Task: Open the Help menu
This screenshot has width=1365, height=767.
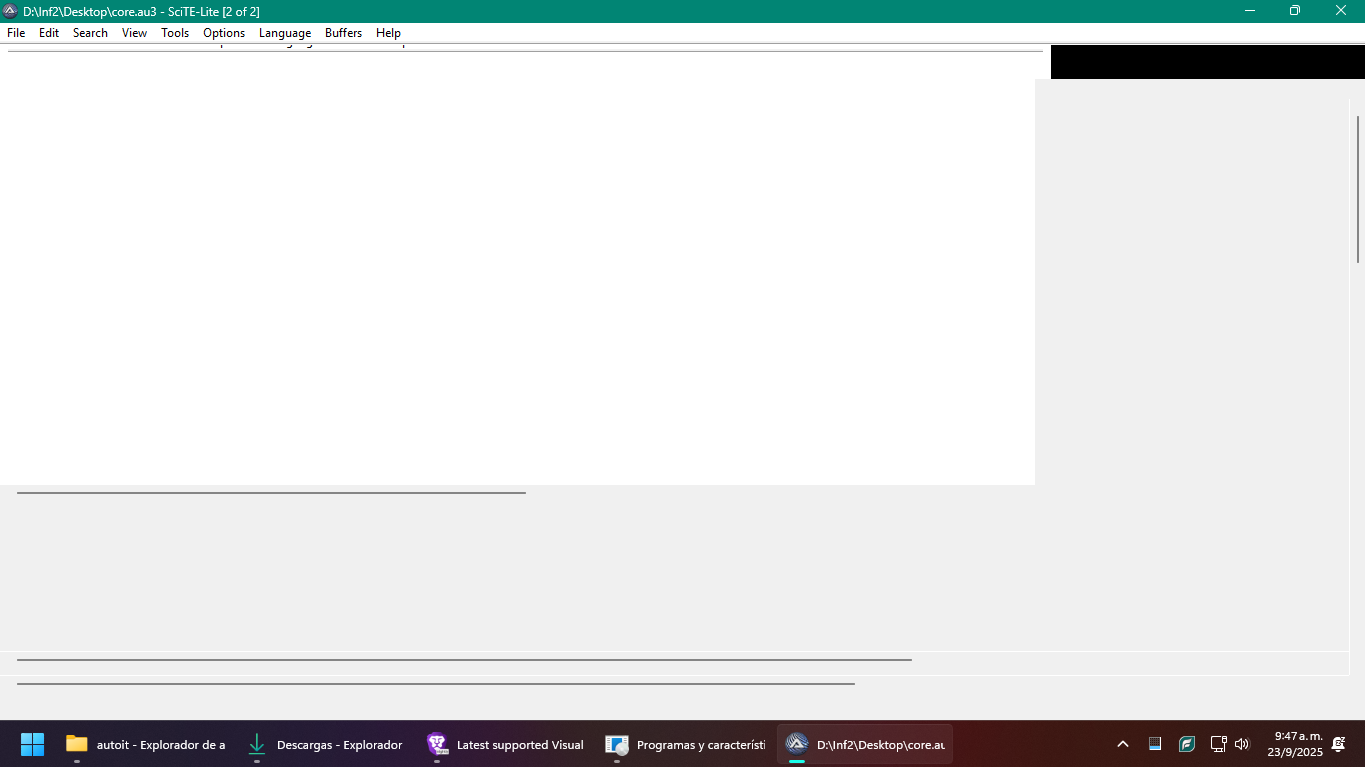Action: (388, 33)
